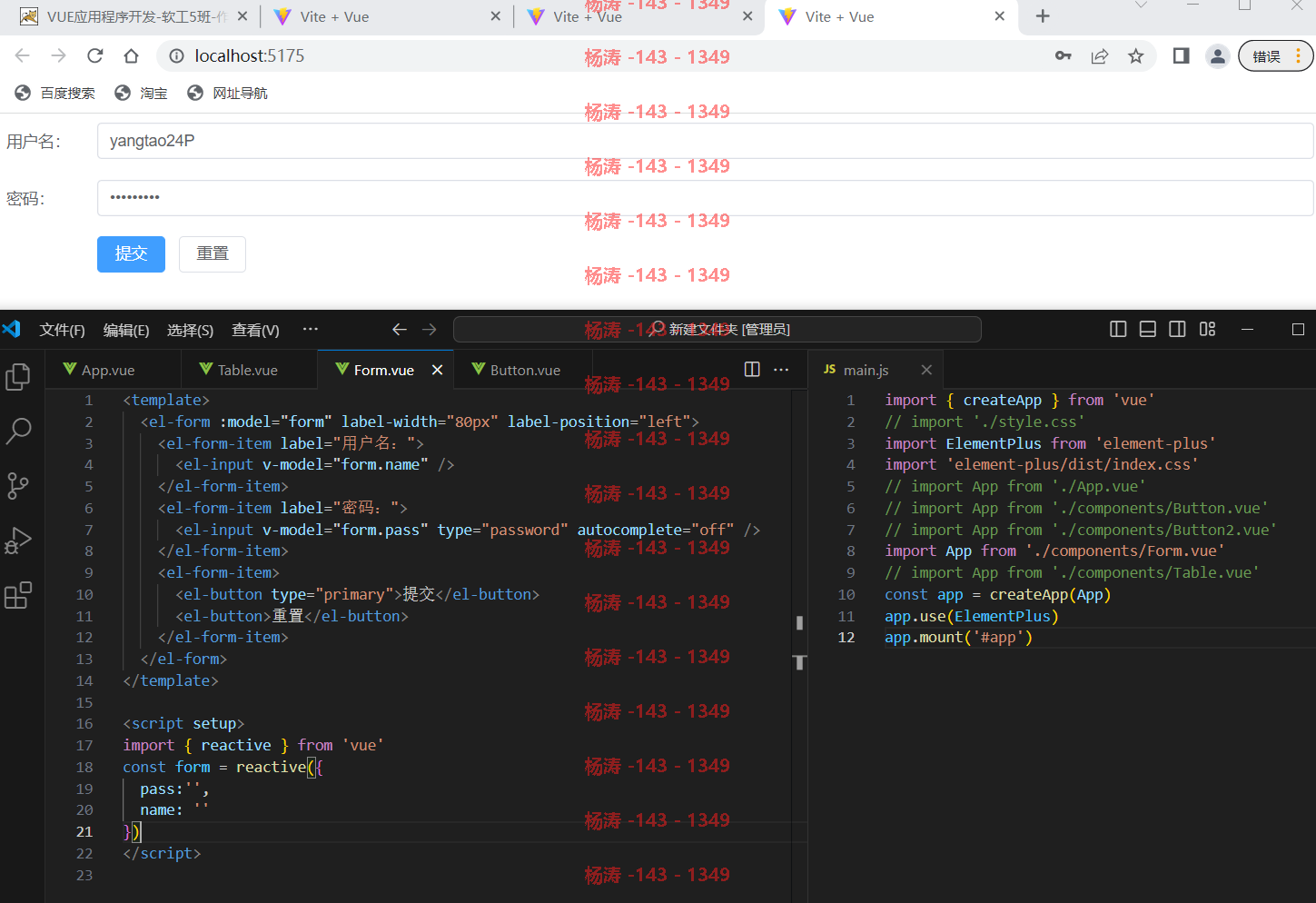Image resolution: width=1316 pixels, height=903 pixels.
Task: Switch to App.vue editor tab
Action: [113, 370]
